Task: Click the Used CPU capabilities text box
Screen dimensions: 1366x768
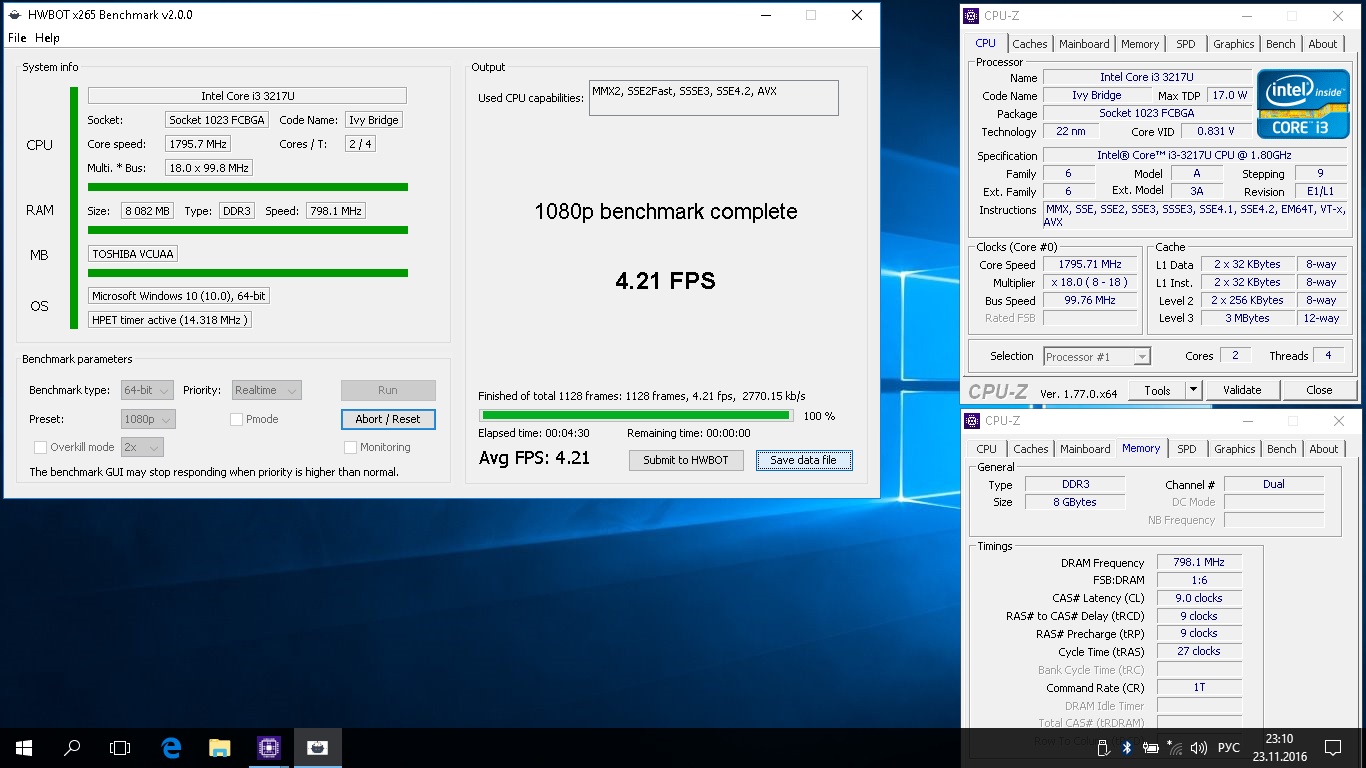Action: pyautogui.click(x=713, y=98)
